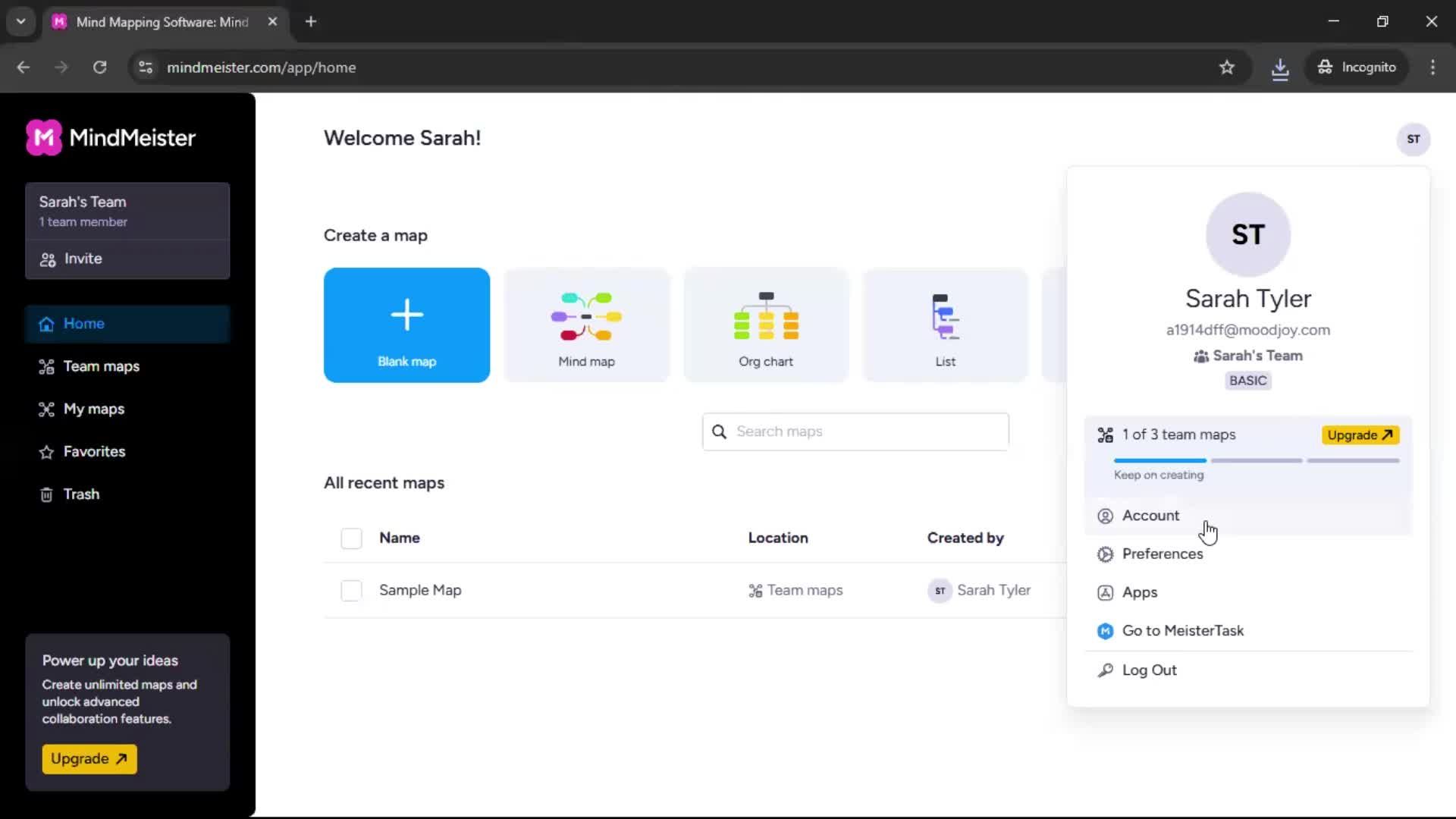Expand the Sarah's Team switcher

coord(127,211)
